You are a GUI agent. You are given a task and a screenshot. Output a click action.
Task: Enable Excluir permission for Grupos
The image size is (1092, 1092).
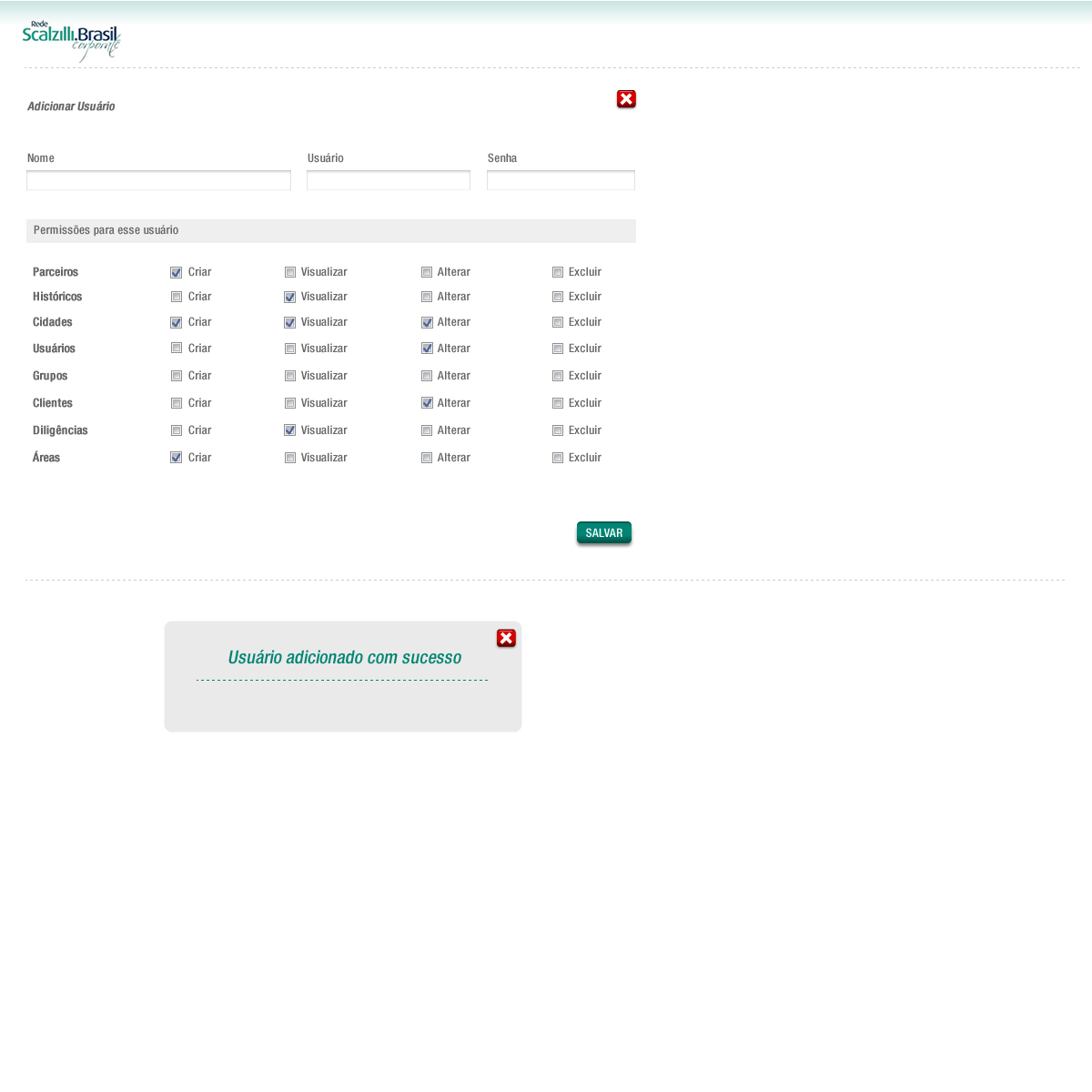(x=558, y=376)
